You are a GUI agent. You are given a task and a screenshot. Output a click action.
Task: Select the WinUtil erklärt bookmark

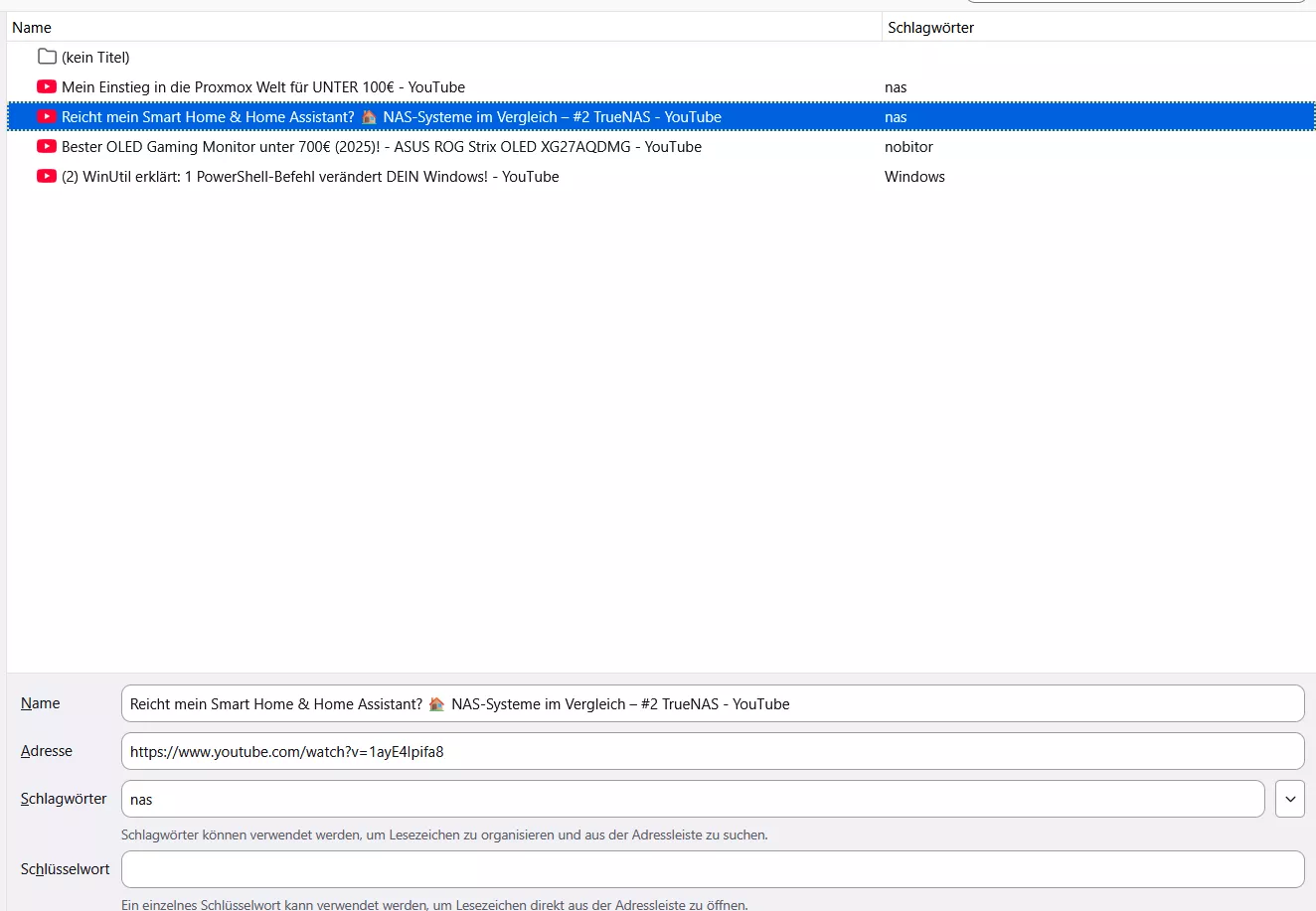tap(661, 176)
